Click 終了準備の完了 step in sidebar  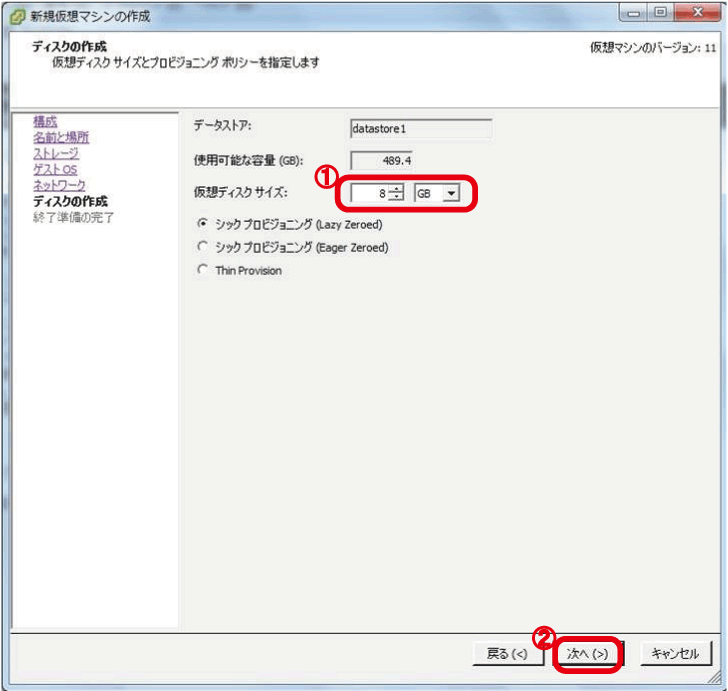click(x=73, y=217)
